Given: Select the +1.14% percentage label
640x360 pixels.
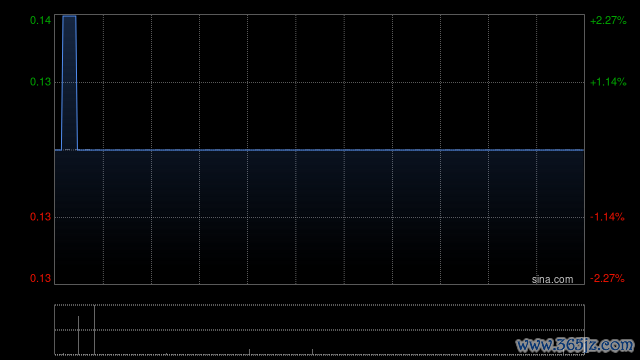Looking at the screenshot, I should 608,82.
